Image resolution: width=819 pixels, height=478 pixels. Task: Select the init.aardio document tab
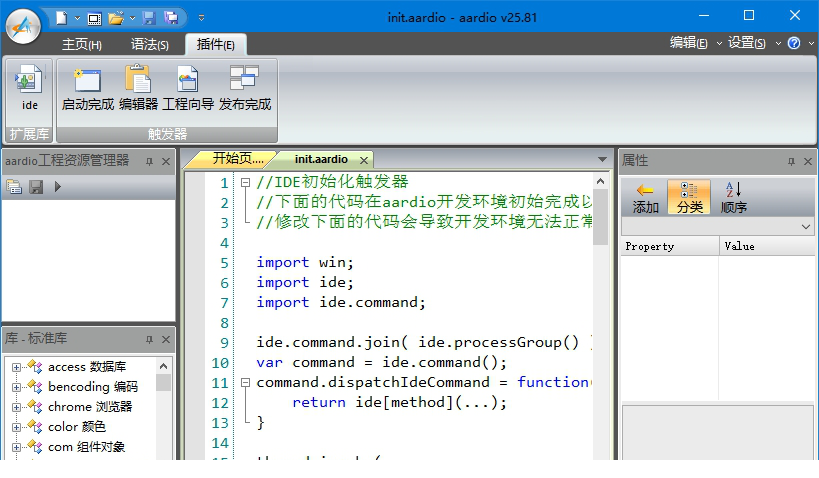(x=321, y=159)
